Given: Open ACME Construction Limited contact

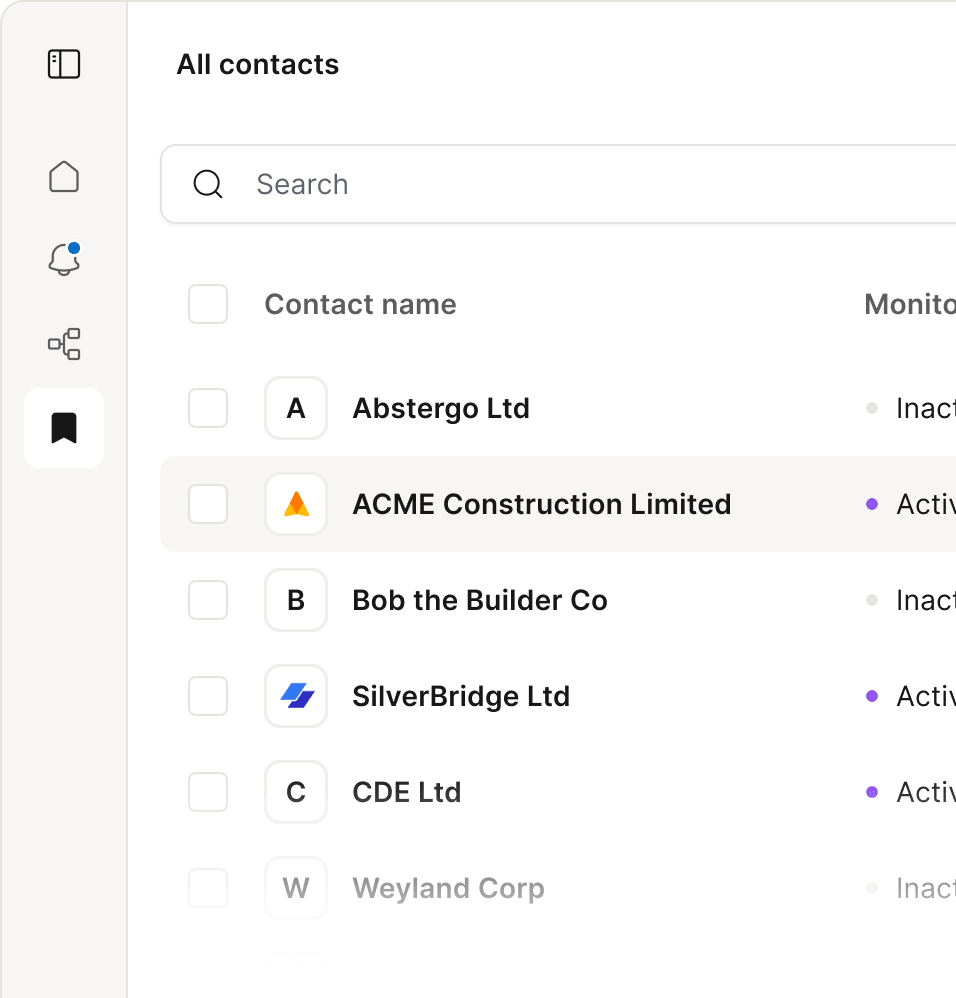Looking at the screenshot, I should click(541, 504).
